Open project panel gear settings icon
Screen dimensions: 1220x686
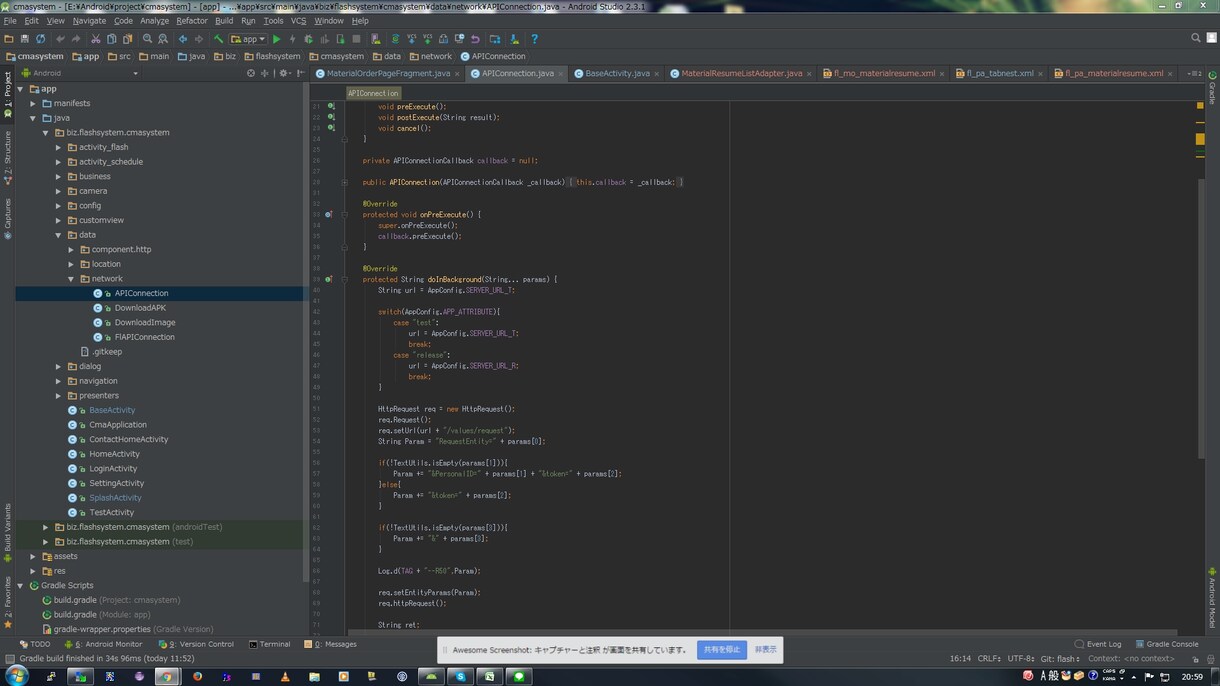click(284, 73)
